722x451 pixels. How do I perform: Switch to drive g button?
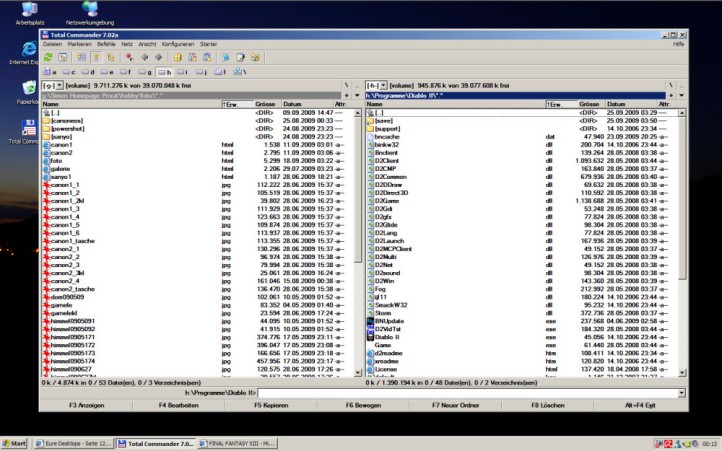pos(146,72)
